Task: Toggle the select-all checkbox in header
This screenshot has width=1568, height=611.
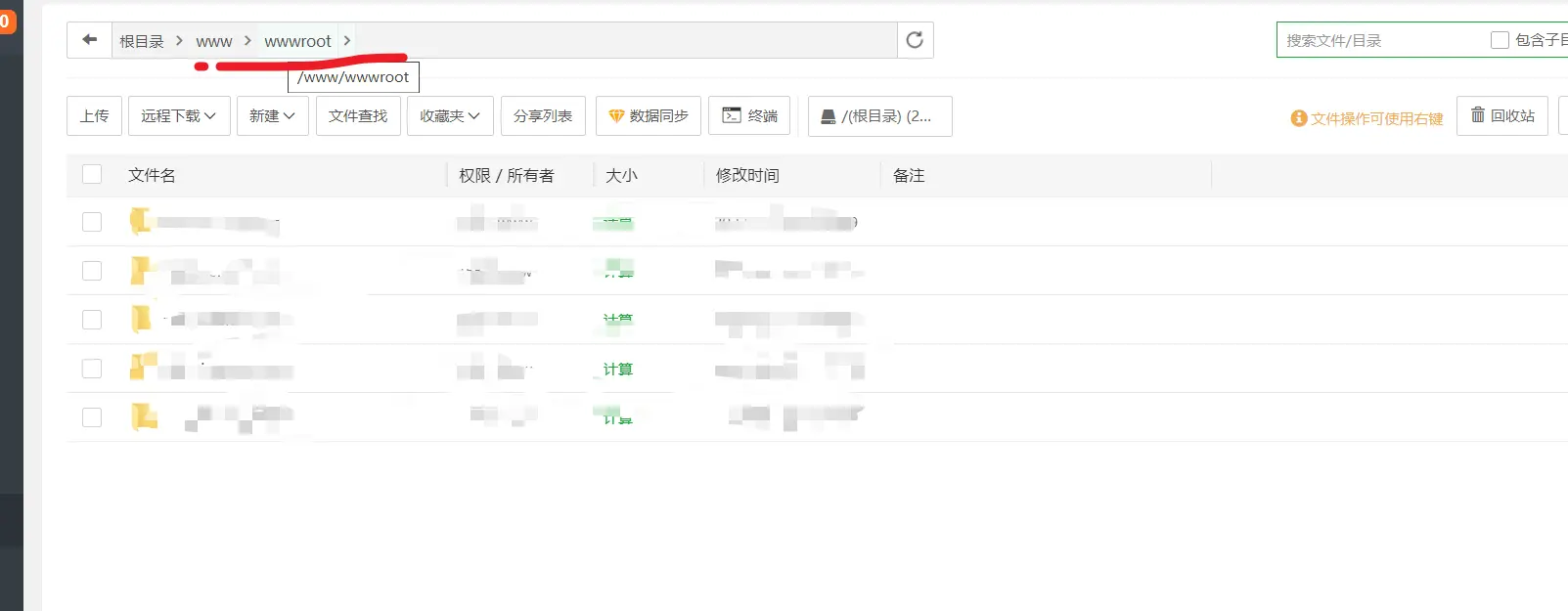Action: point(92,174)
